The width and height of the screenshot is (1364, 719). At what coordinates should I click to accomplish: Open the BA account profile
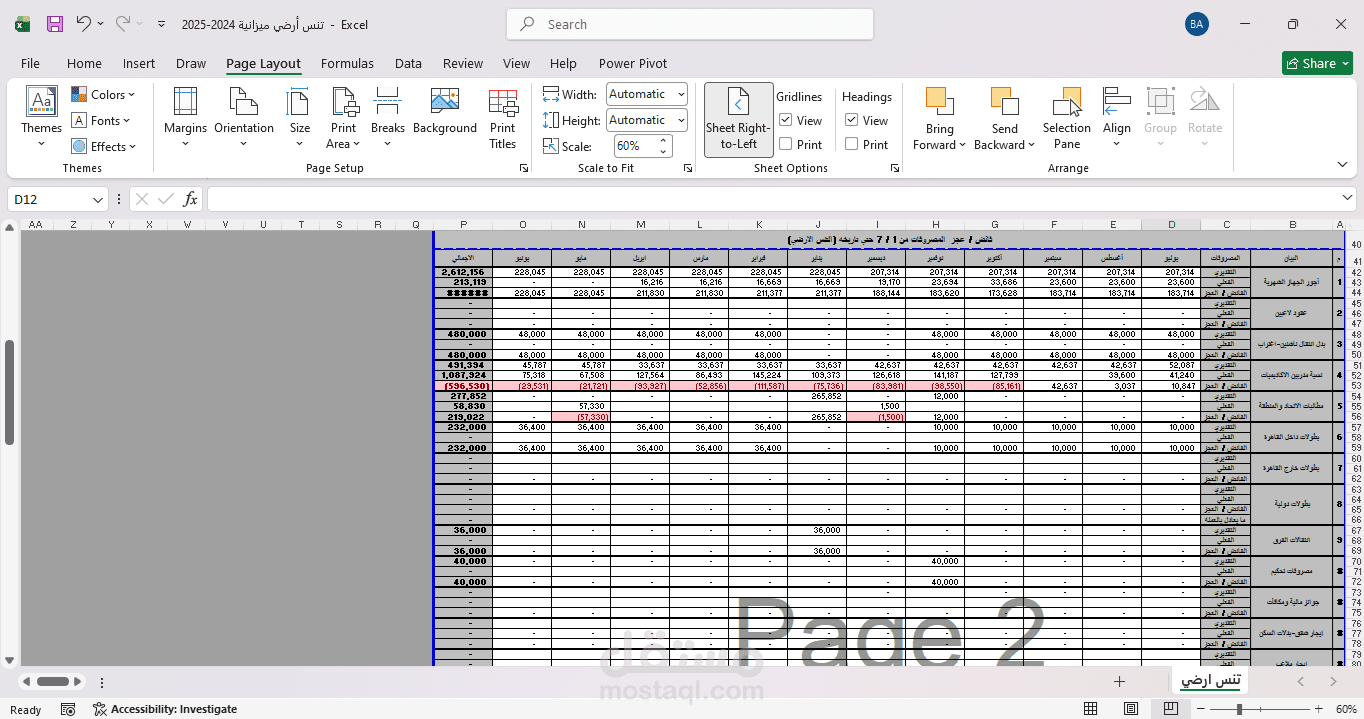pos(1196,24)
